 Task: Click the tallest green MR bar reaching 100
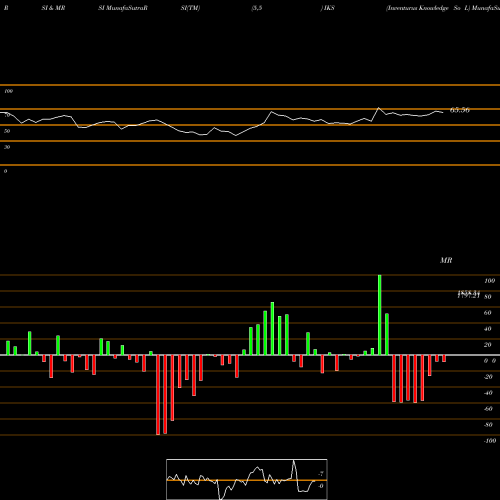pos(380,315)
